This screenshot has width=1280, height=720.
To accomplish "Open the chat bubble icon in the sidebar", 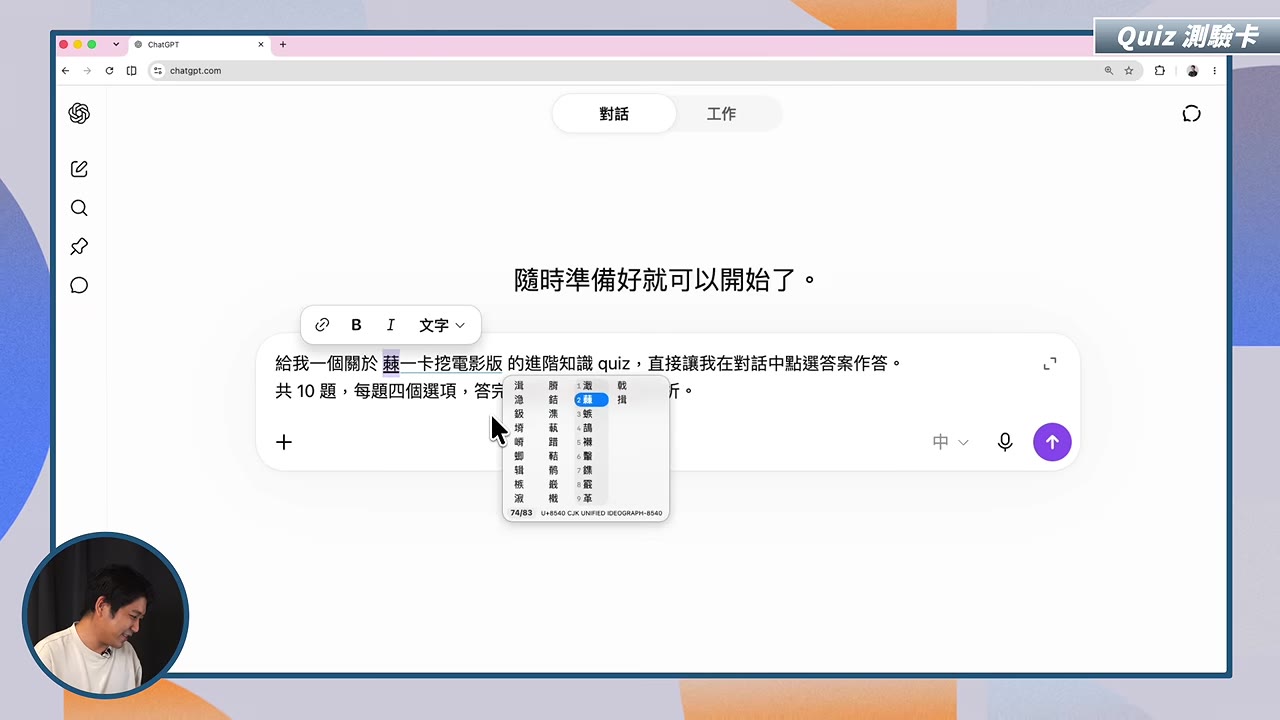I will click(79, 285).
